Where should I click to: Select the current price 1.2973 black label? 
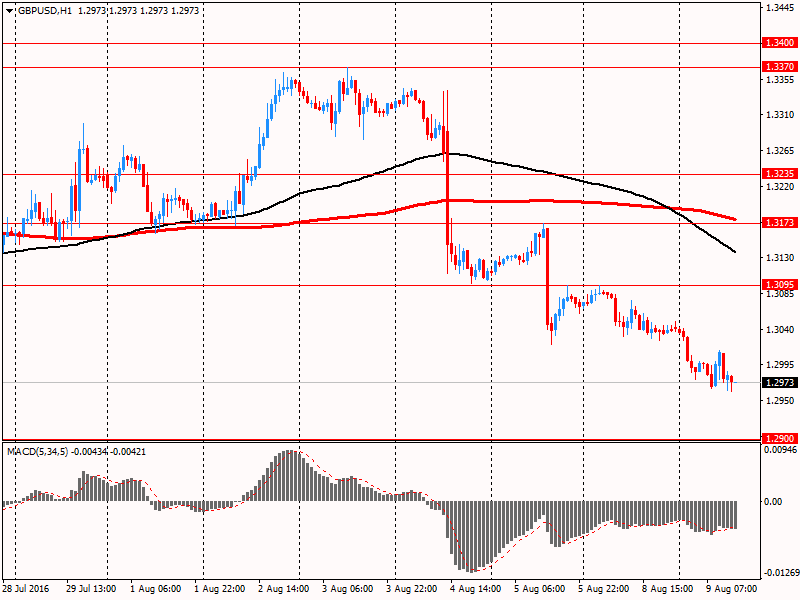pos(779,383)
